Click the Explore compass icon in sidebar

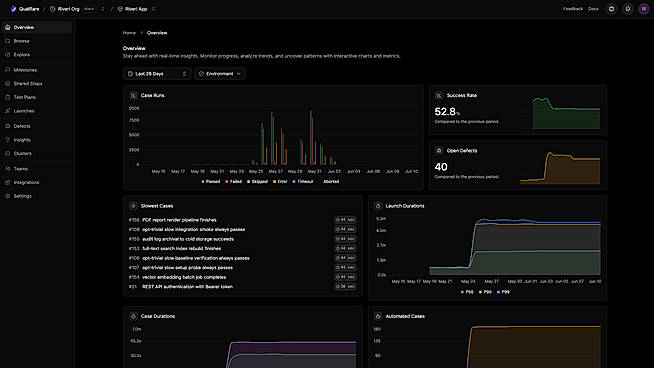[x=8, y=55]
